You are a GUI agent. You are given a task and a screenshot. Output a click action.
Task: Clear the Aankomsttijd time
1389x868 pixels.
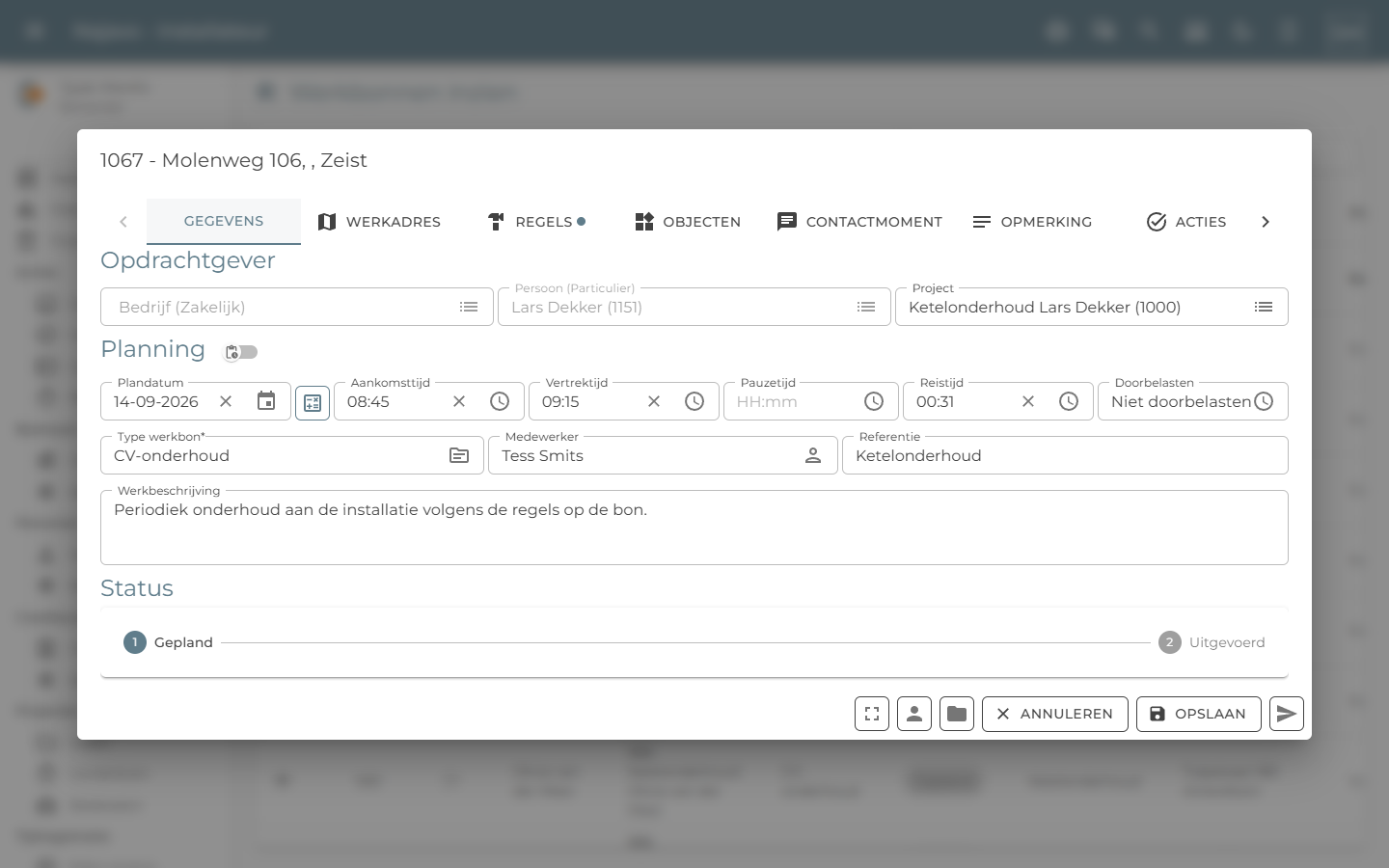pos(459,401)
